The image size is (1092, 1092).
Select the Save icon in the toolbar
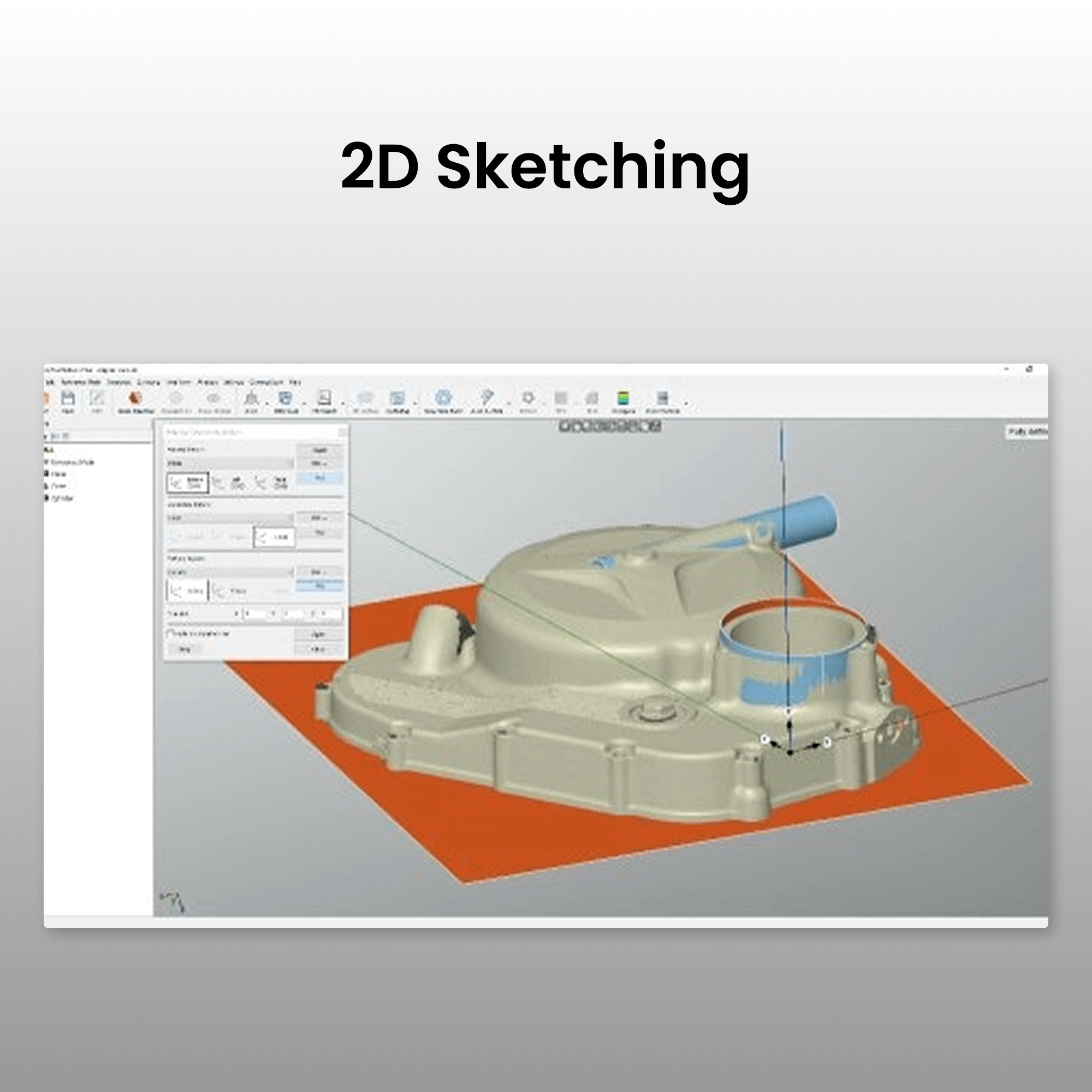point(68,397)
